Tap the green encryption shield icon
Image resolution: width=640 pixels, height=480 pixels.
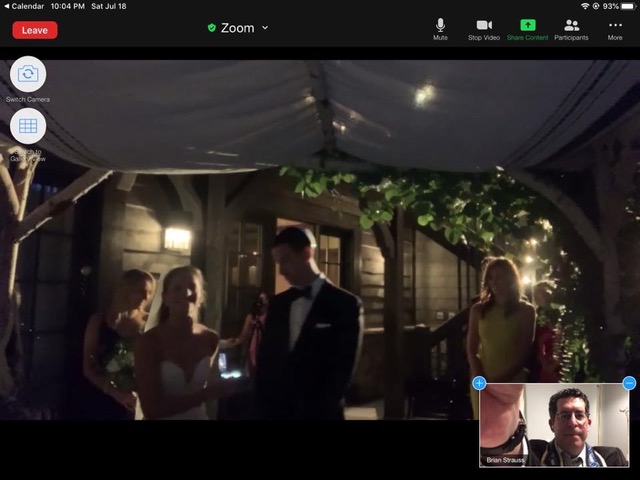tap(212, 28)
